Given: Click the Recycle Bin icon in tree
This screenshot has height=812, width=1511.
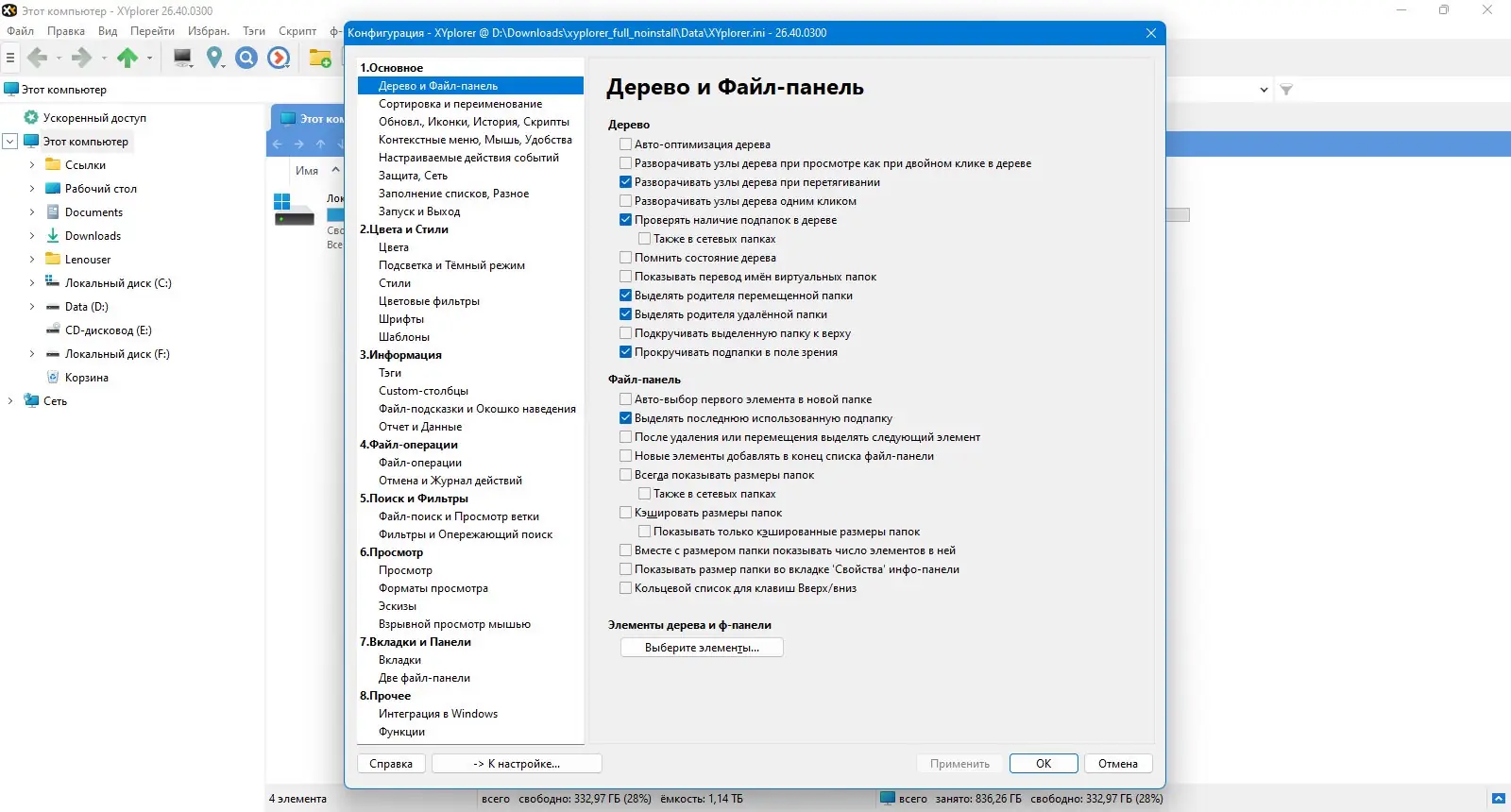Looking at the screenshot, I should point(53,378).
